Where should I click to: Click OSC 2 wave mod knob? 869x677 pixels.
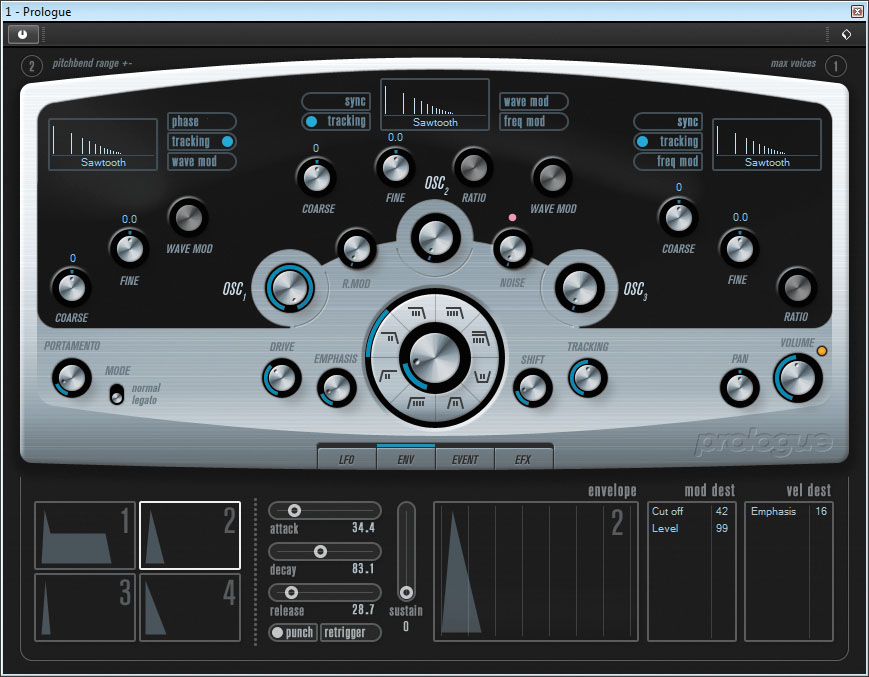[x=552, y=178]
